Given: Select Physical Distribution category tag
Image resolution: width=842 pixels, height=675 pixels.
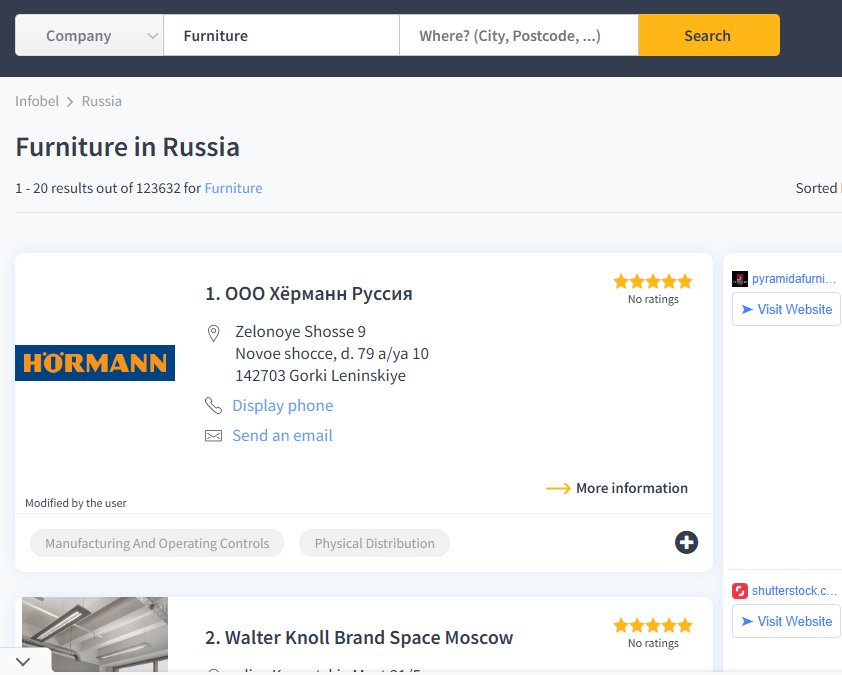Looking at the screenshot, I should point(374,543).
